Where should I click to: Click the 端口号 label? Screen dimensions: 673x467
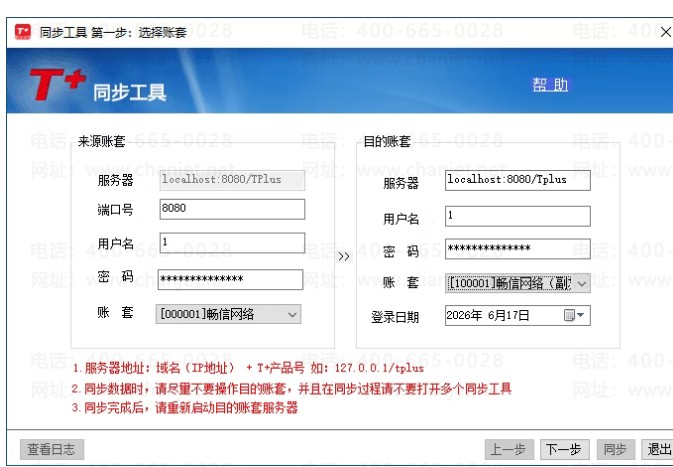(115, 210)
